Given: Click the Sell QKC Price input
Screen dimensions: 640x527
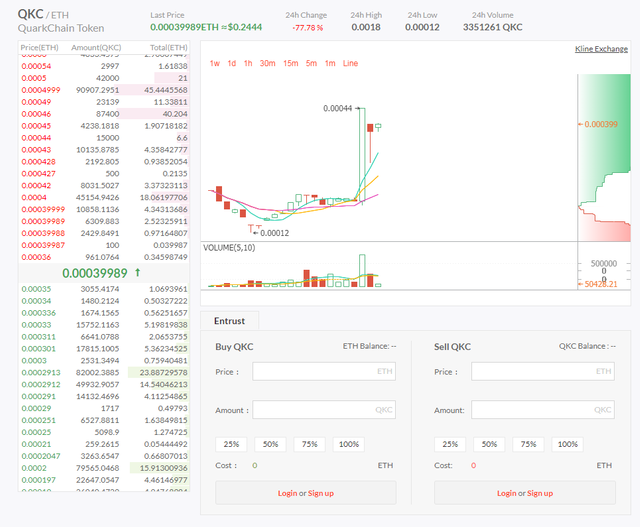Looking at the screenshot, I should [543, 371].
